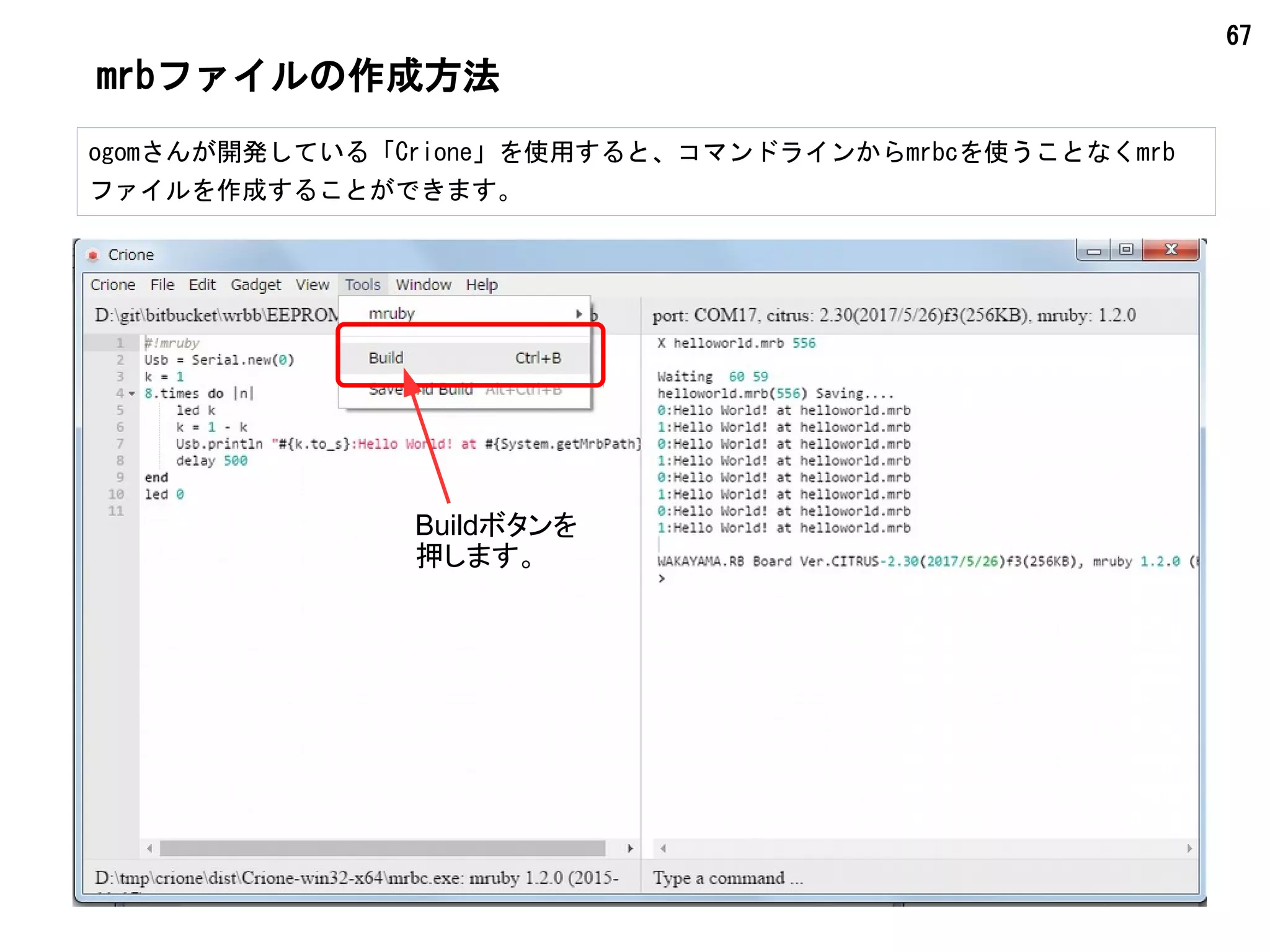Open the Gadget menu
The image size is (1270, 952).
coord(255,284)
